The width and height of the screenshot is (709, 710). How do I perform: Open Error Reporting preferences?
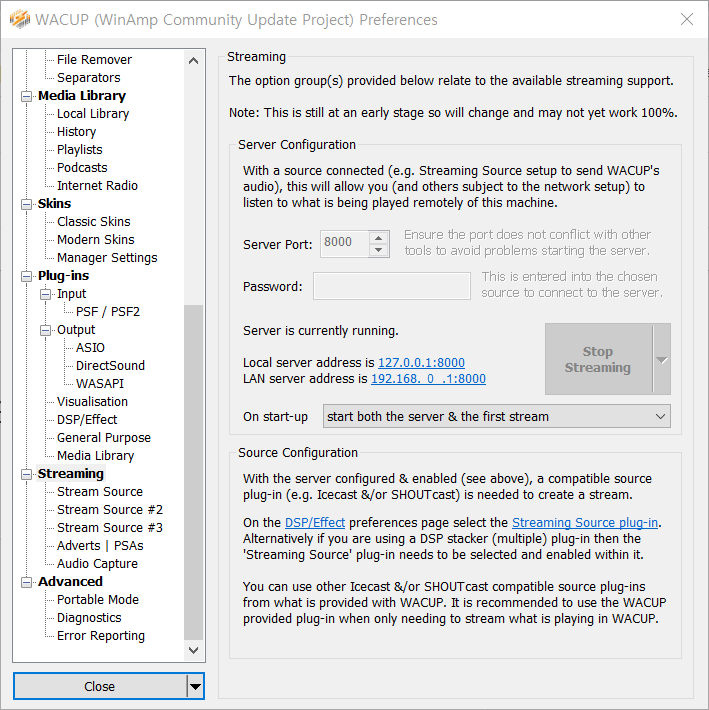coord(101,636)
